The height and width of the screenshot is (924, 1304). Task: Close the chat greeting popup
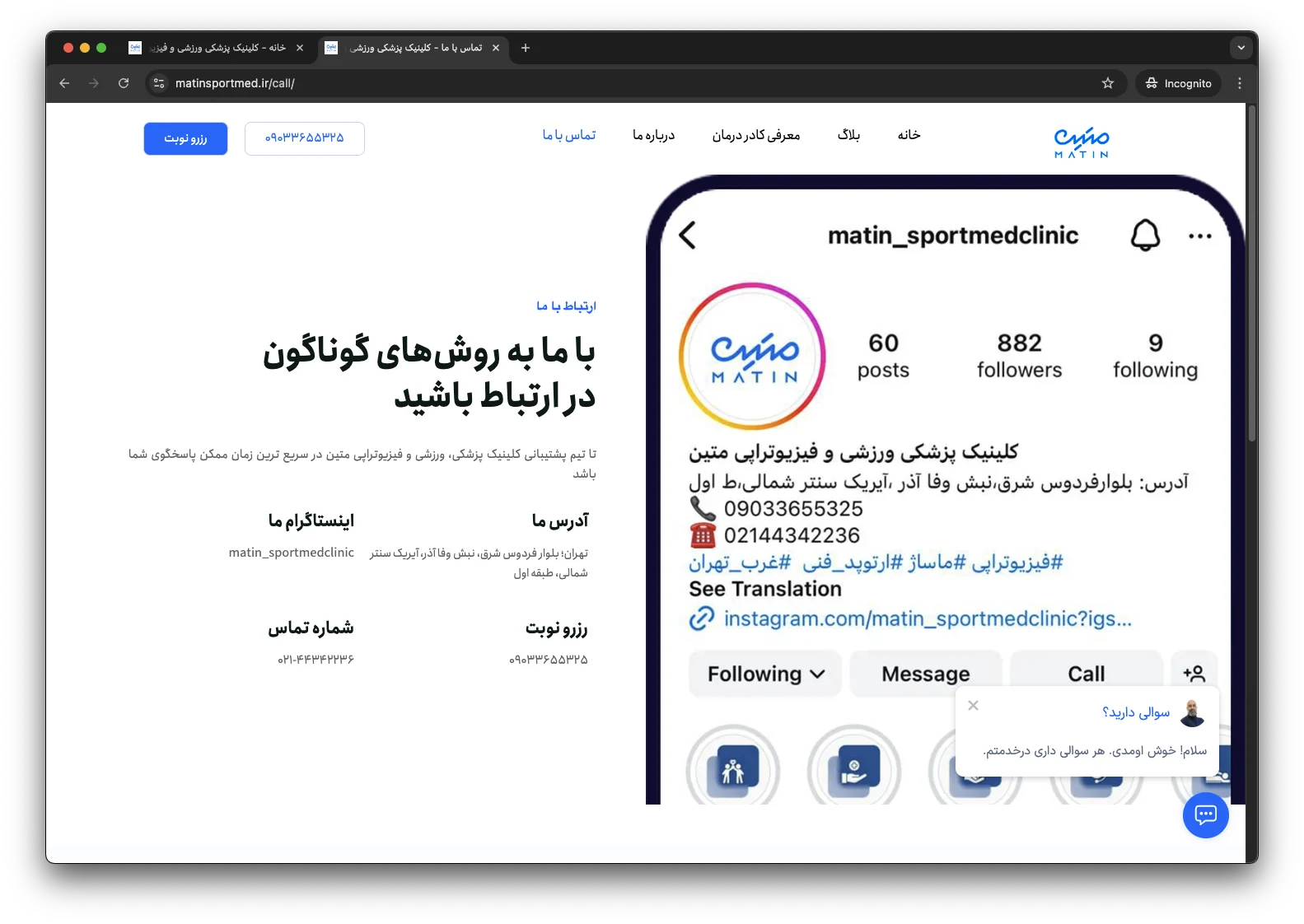pyautogui.click(x=973, y=705)
